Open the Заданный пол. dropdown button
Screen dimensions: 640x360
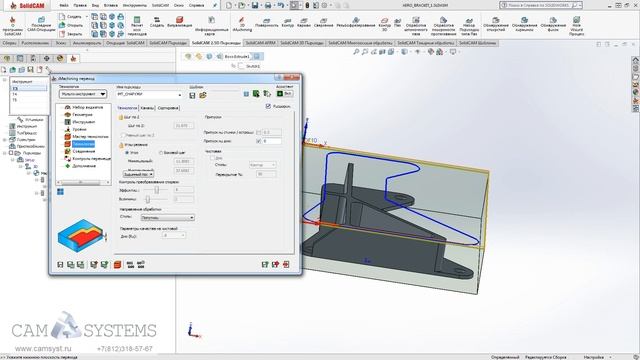click(138, 174)
